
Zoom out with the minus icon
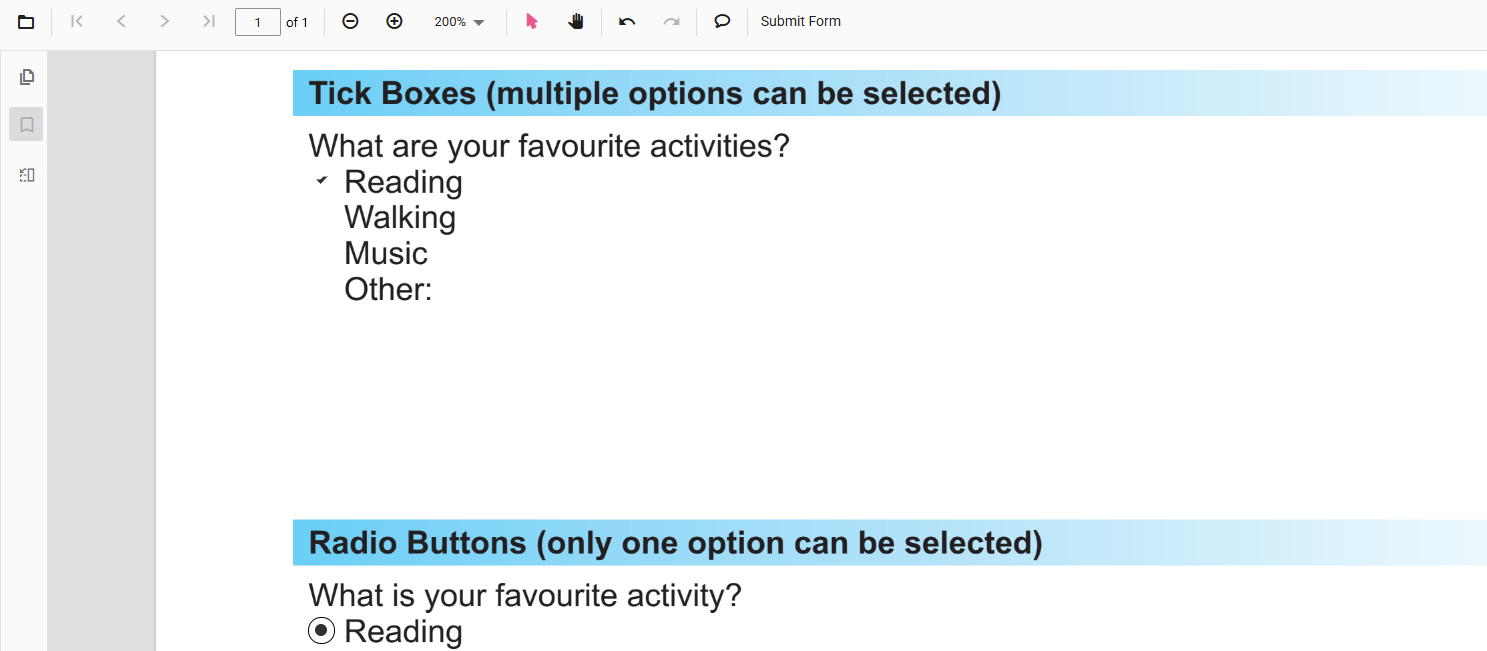tap(350, 22)
